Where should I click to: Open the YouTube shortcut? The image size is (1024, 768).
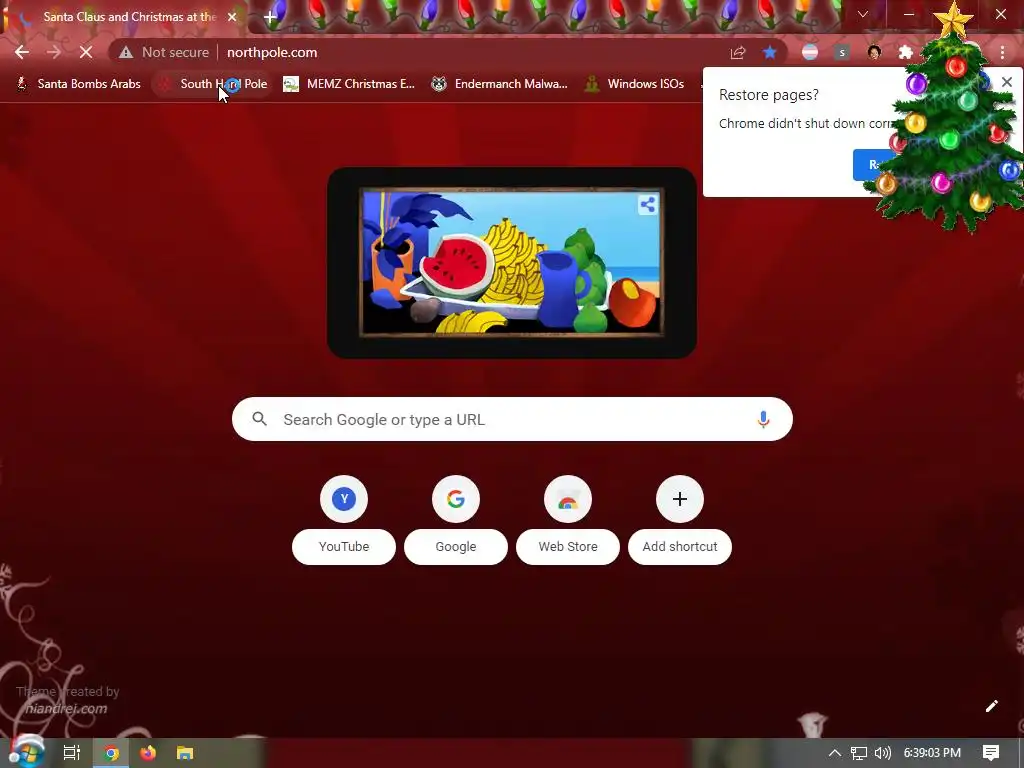point(344,520)
